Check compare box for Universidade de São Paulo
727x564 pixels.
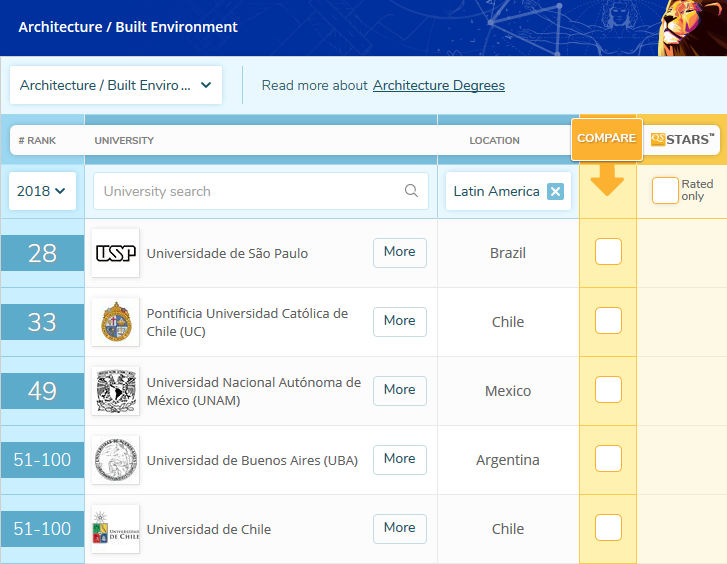pyautogui.click(x=608, y=252)
